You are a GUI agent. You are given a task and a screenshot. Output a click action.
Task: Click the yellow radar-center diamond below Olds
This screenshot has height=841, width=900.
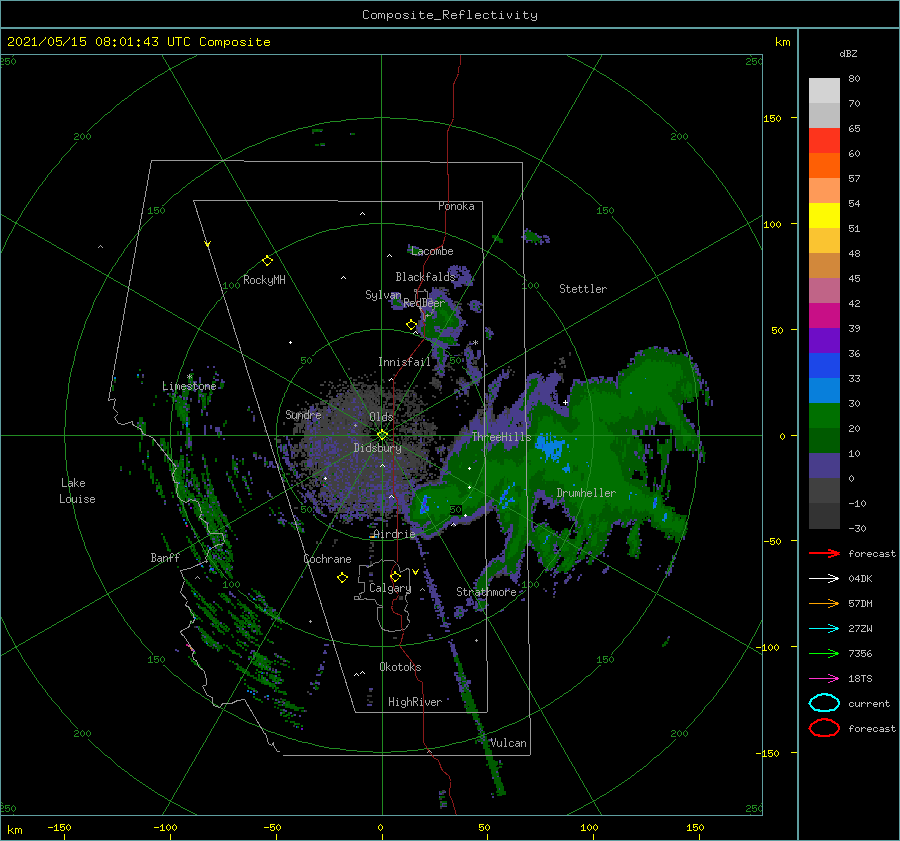pyautogui.click(x=382, y=435)
